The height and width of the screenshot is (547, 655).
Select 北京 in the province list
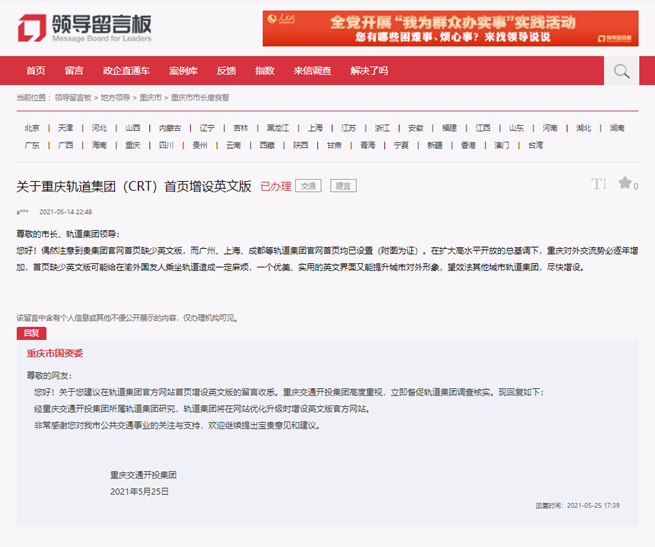32,128
